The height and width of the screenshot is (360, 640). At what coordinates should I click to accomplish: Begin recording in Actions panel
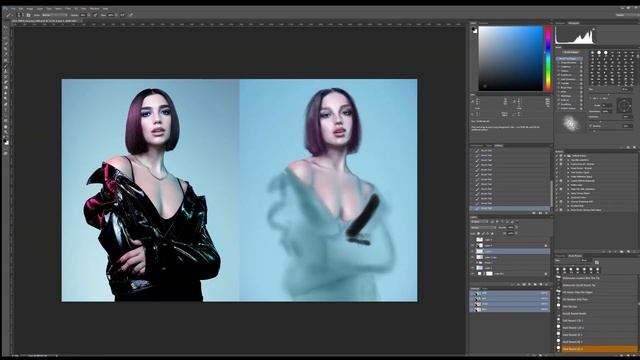coord(610,251)
